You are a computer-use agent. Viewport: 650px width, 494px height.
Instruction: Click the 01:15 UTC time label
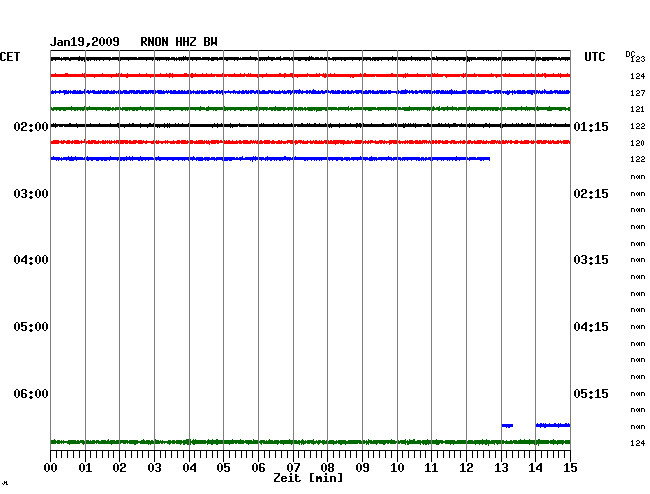pos(591,126)
